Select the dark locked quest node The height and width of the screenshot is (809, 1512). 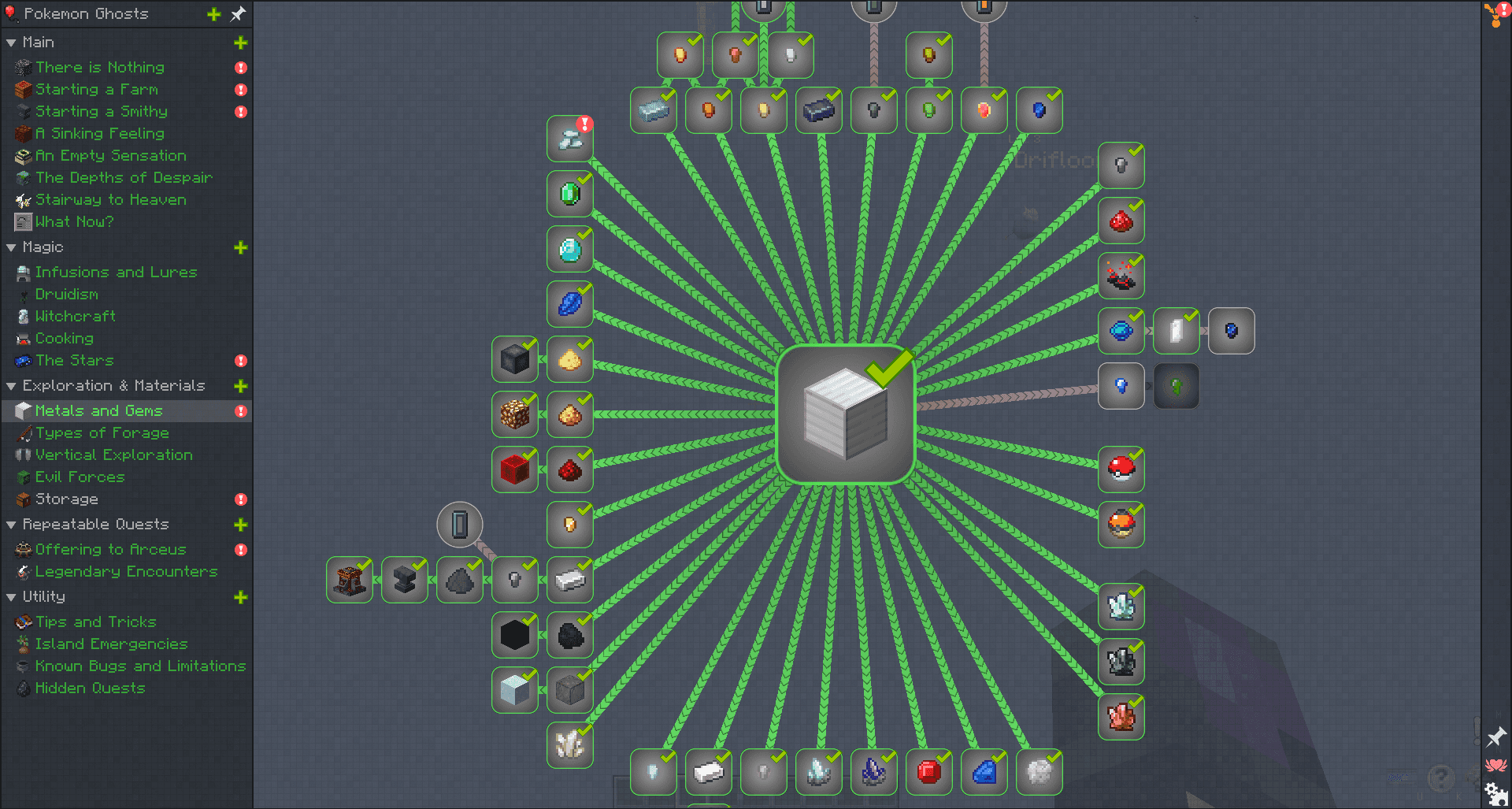[x=1177, y=386]
